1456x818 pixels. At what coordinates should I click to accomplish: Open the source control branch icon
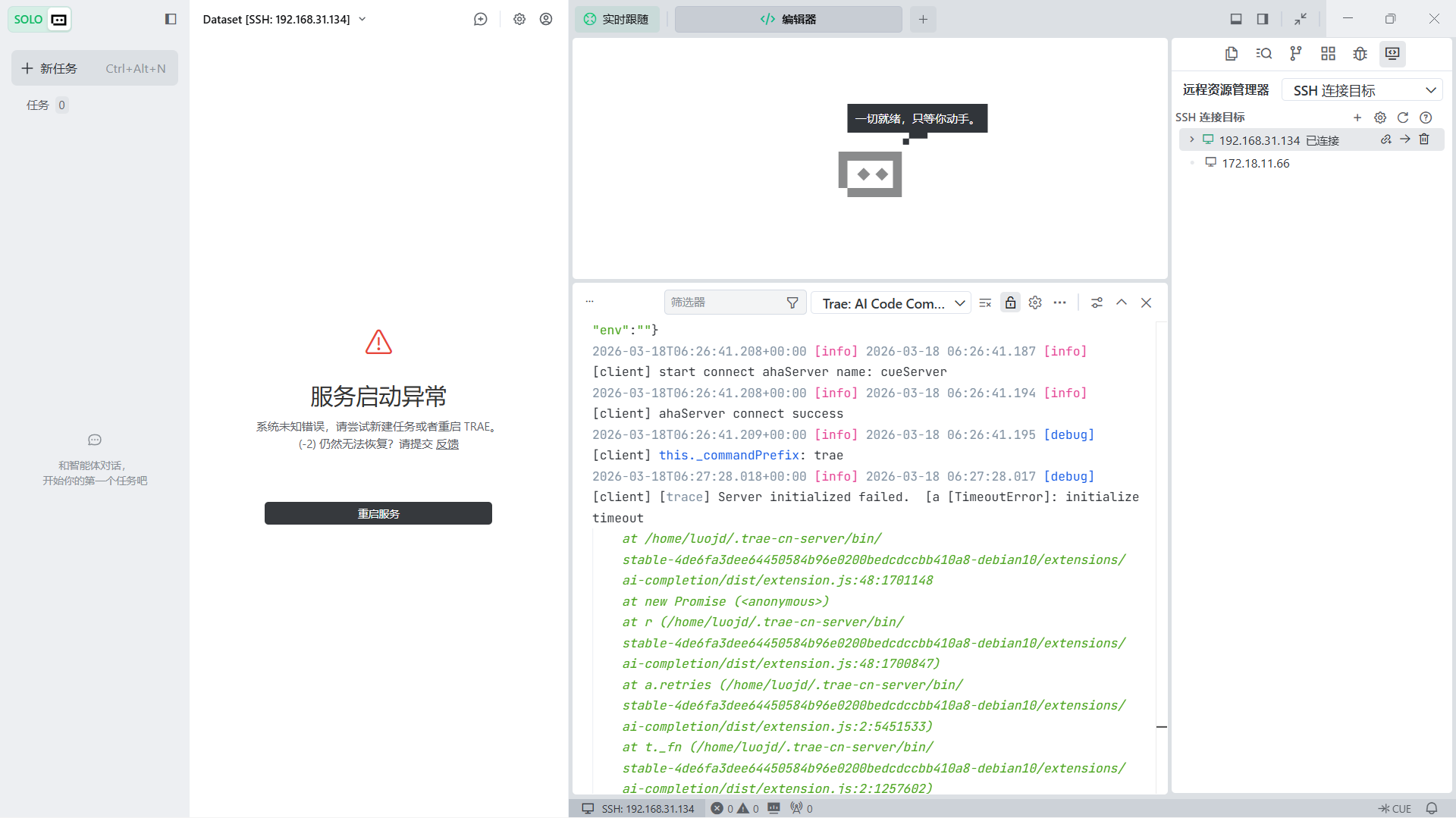click(1295, 53)
